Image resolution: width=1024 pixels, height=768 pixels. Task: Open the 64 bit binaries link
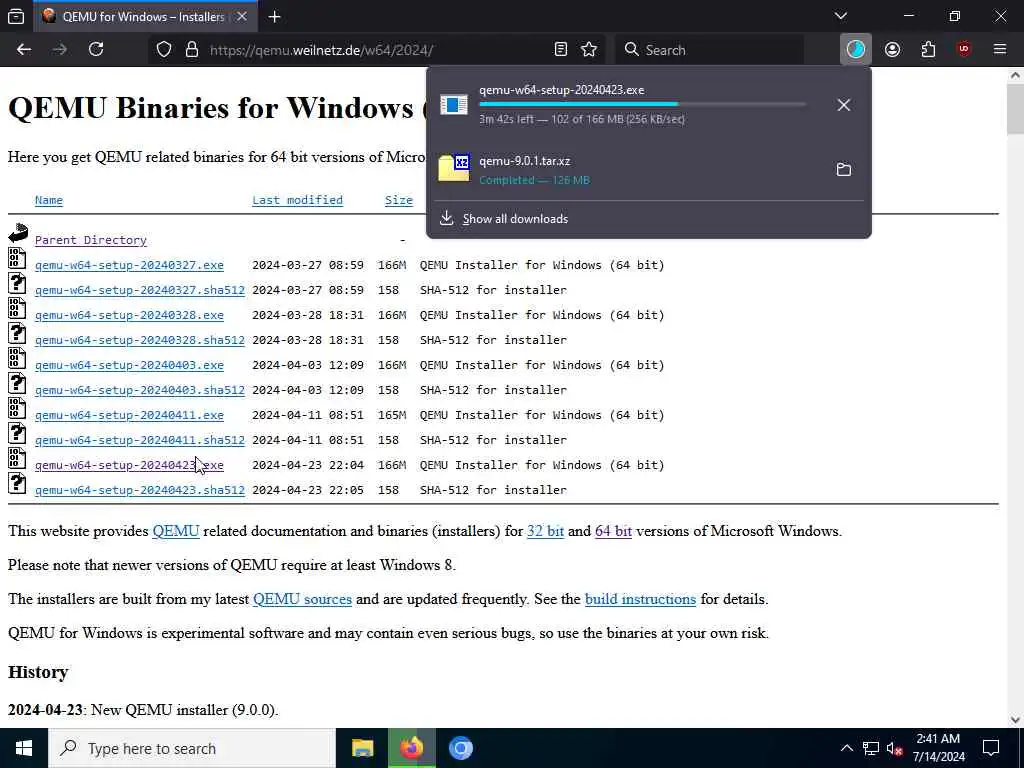(x=613, y=531)
